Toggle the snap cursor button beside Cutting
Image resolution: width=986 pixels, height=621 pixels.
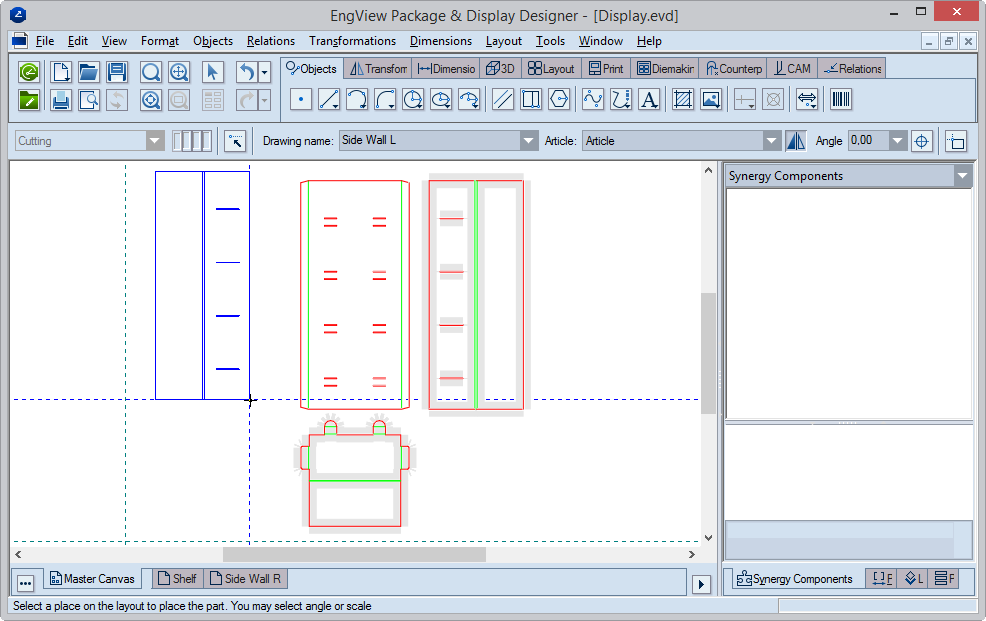pos(235,141)
